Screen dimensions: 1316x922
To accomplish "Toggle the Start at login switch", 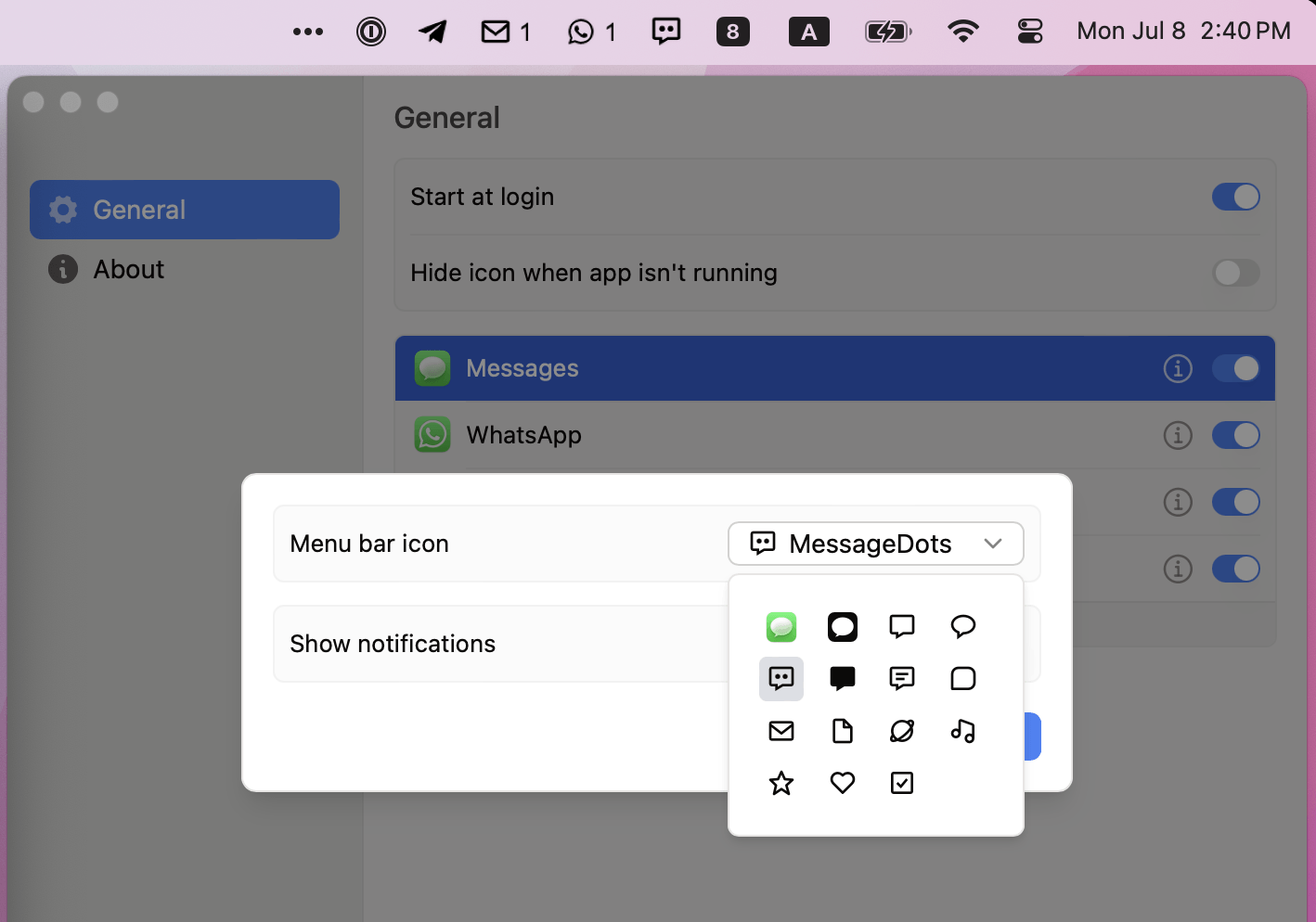I will coord(1236,197).
